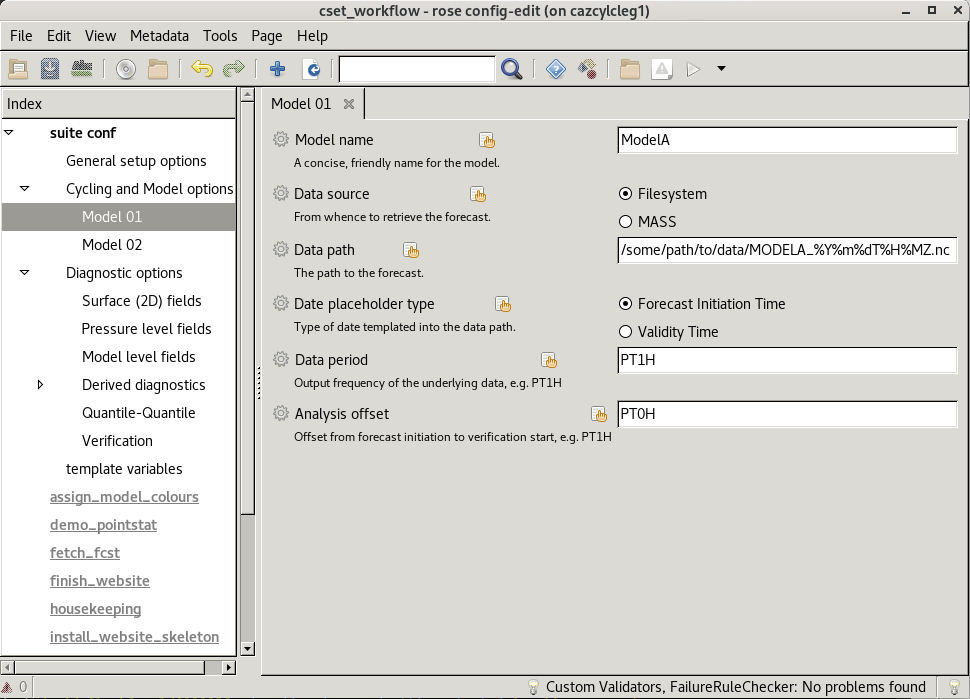Open the demo_pointstat link
Image resolution: width=970 pixels, height=699 pixels.
(103, 525)
